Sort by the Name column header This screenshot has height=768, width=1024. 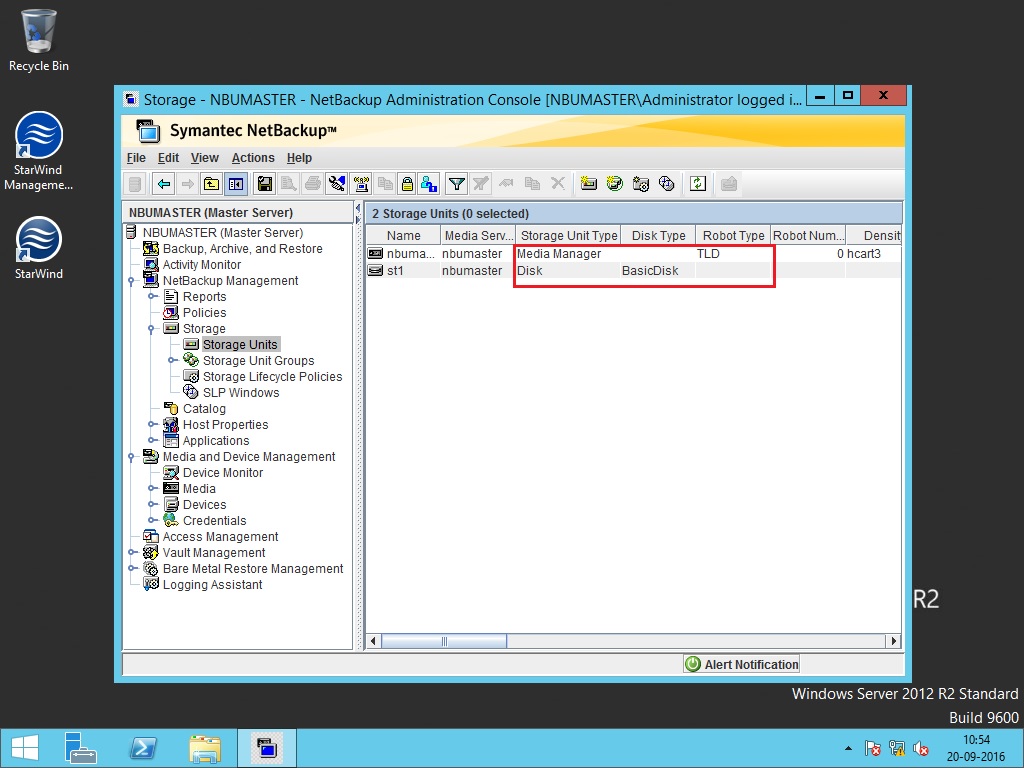[x=403, y=236]
